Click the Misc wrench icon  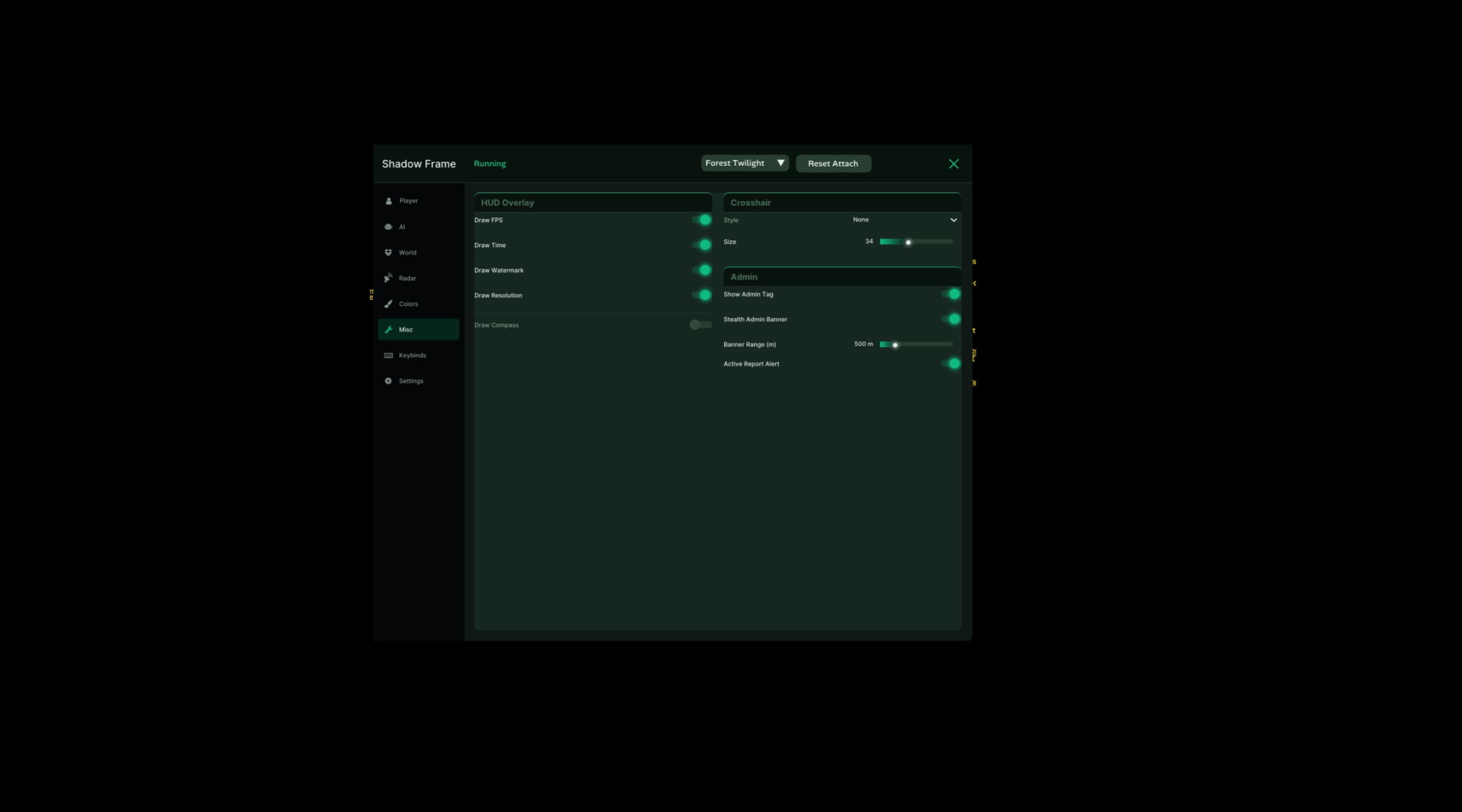(389, 330)
